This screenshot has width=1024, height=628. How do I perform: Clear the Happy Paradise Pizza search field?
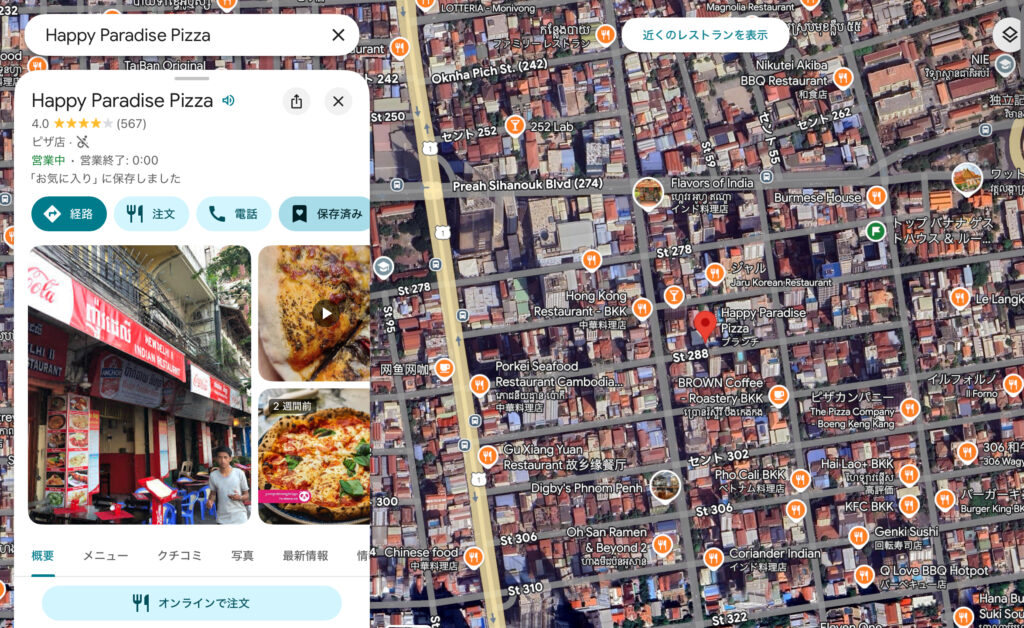pos(338,35)
